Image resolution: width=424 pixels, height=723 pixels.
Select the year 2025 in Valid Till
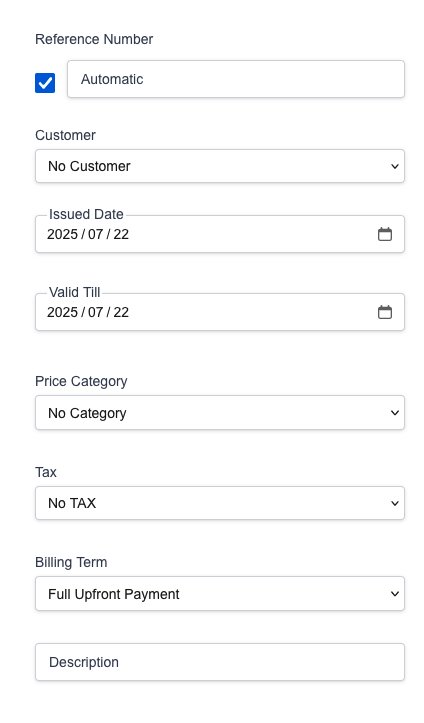62,312
